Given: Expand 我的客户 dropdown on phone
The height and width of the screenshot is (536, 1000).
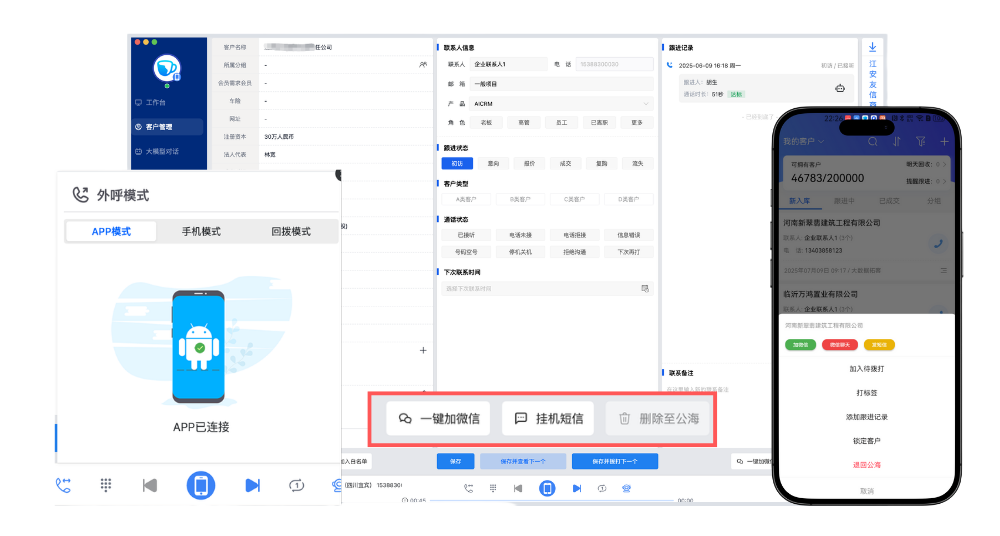Looking at the screenshot, I should click(804, 142).
